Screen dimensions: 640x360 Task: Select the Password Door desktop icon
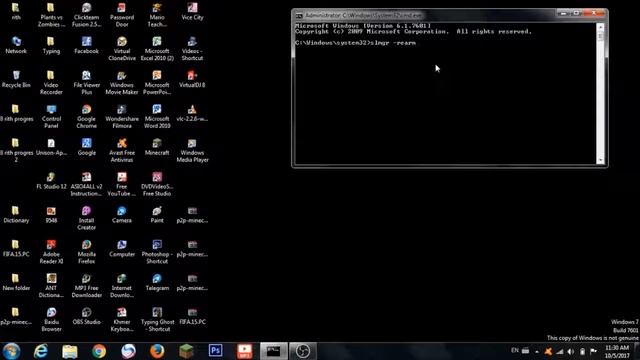tap(122, 14)
